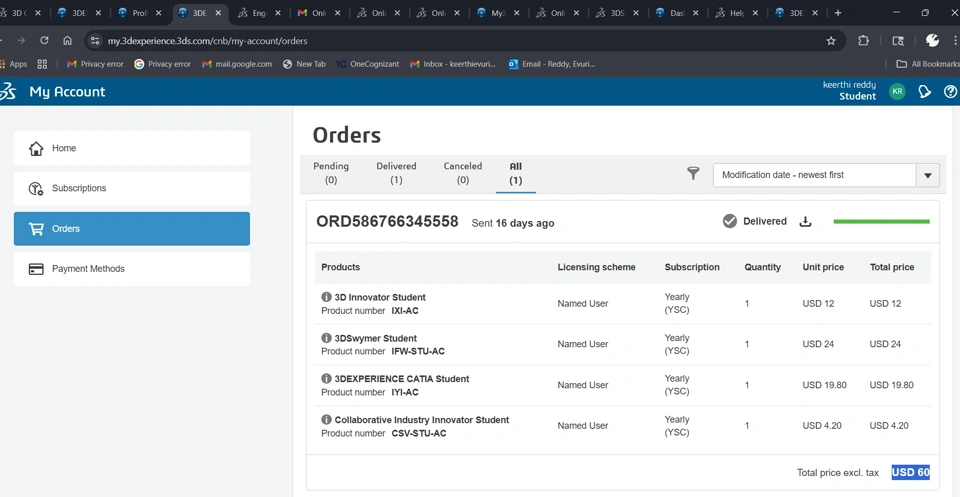This screenshot has width=960, height=497.
Task: Expand the sort dropdown arrow
Action: point(928,175)
